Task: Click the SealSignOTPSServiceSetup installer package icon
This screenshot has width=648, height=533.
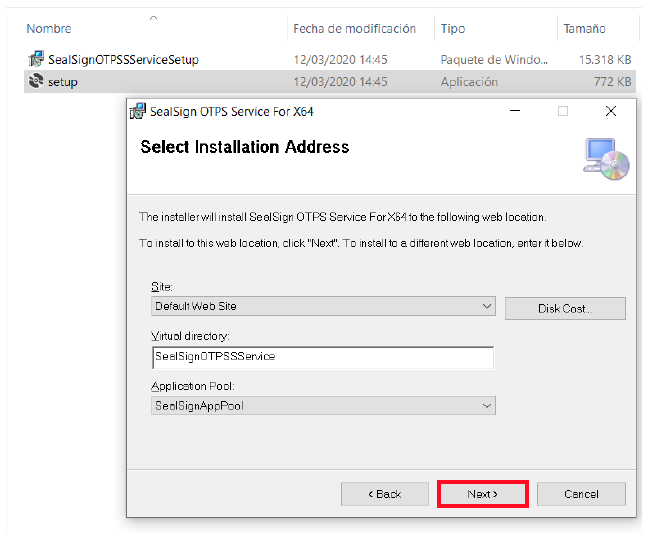Action: click(36, 59)
